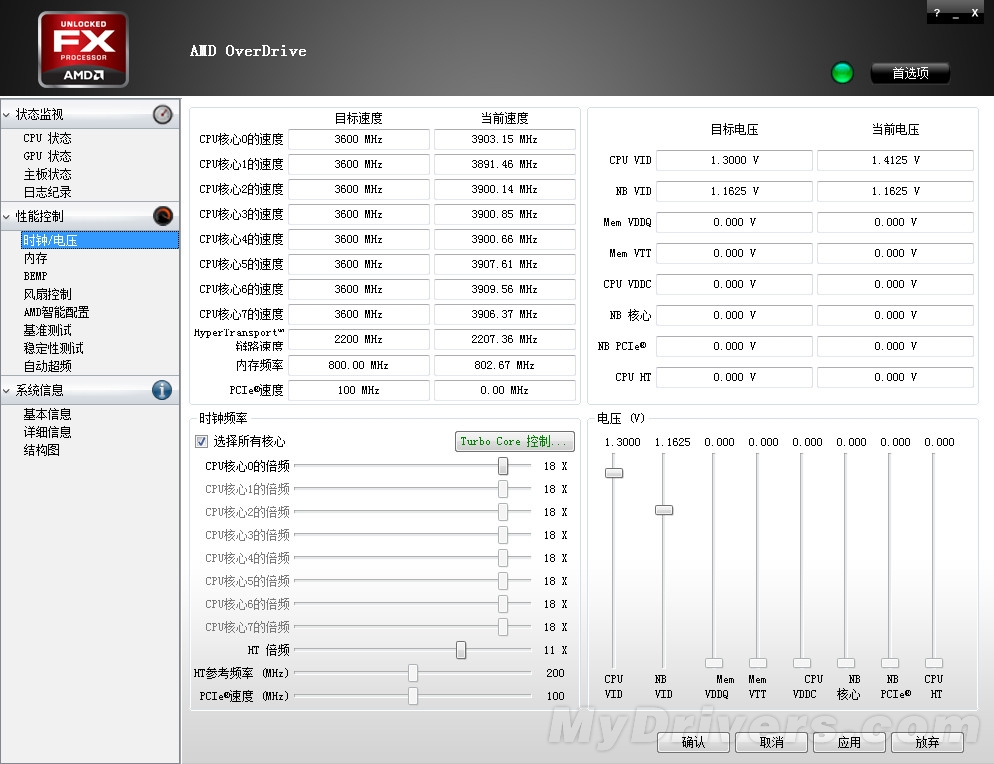
Task: Click the HT 倍频 slider handle
Action: click(461, 650)
